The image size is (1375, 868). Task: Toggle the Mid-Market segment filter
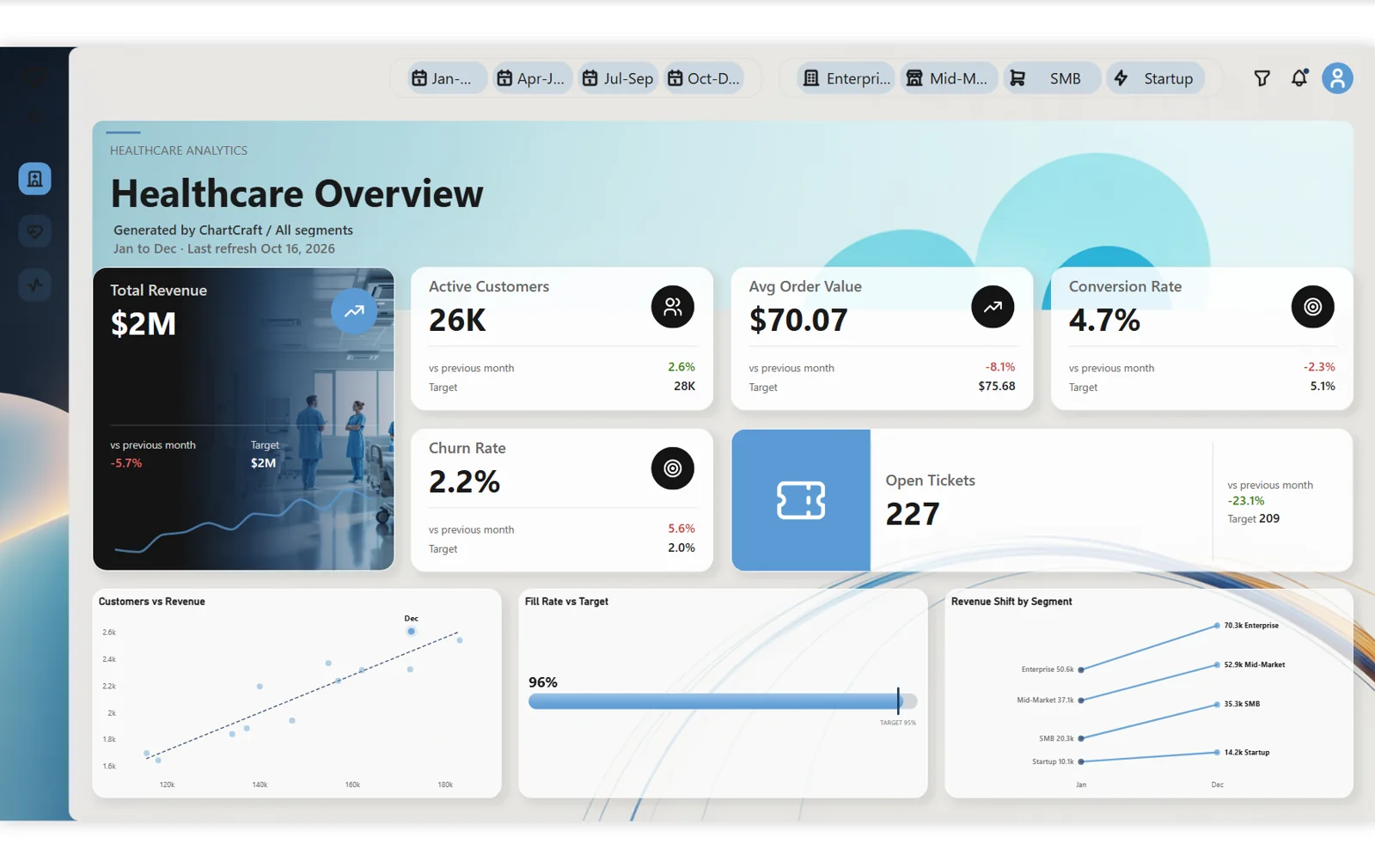click(x=949, y=78)
